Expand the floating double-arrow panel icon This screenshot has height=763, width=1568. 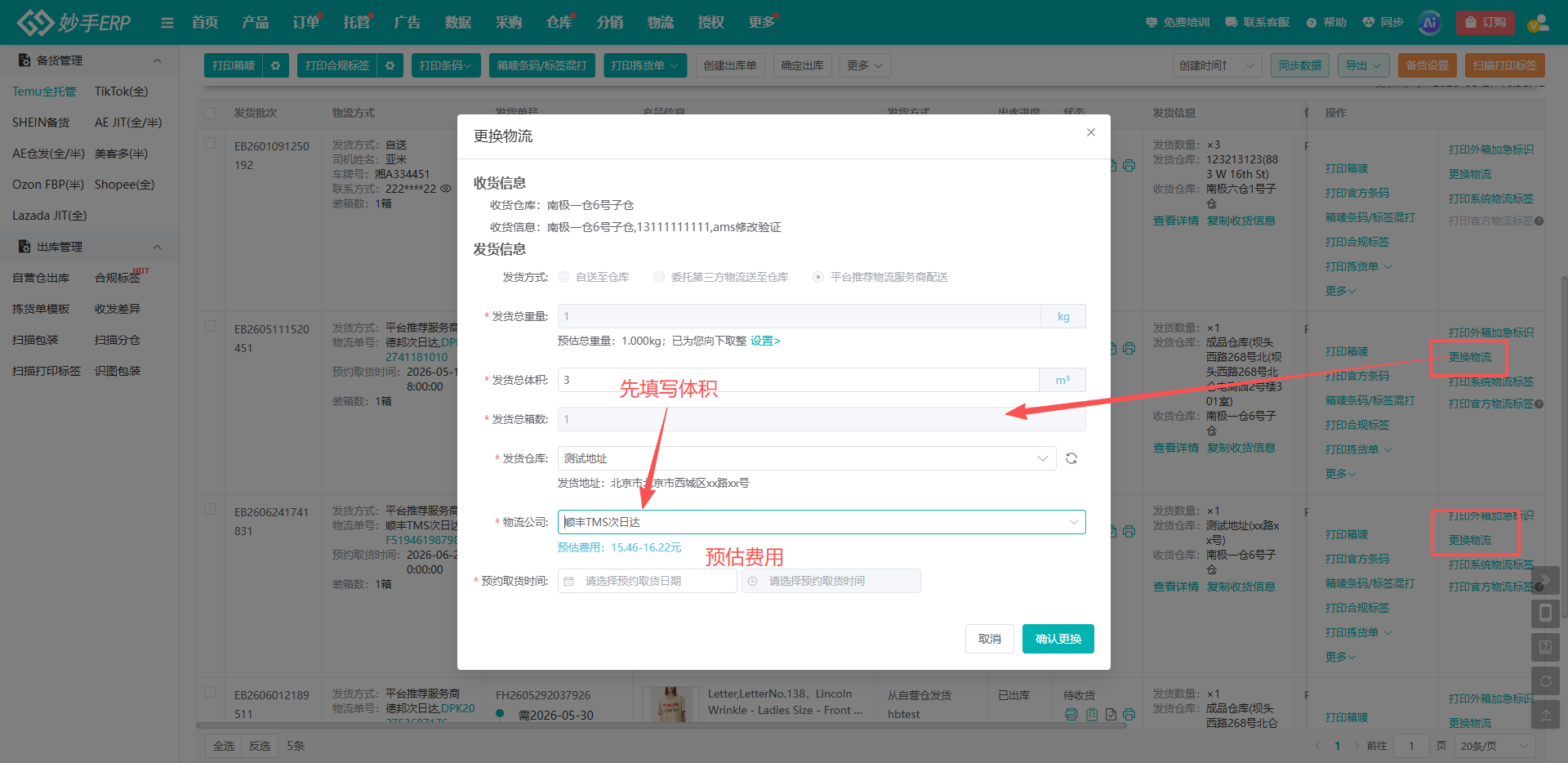tap(1545, 579)
